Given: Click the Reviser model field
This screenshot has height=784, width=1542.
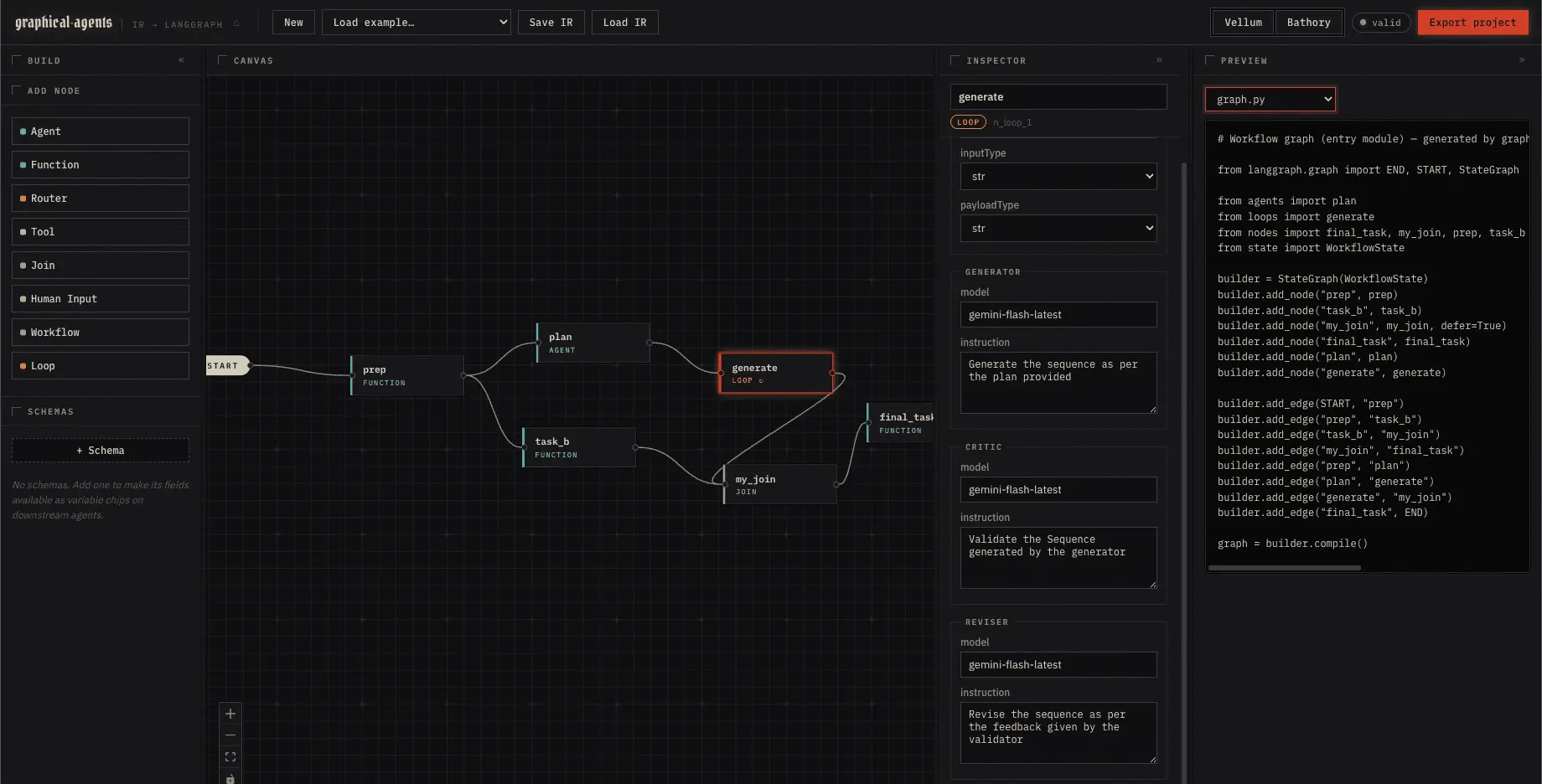Looking at the screenshot, I should (1058, 665).
